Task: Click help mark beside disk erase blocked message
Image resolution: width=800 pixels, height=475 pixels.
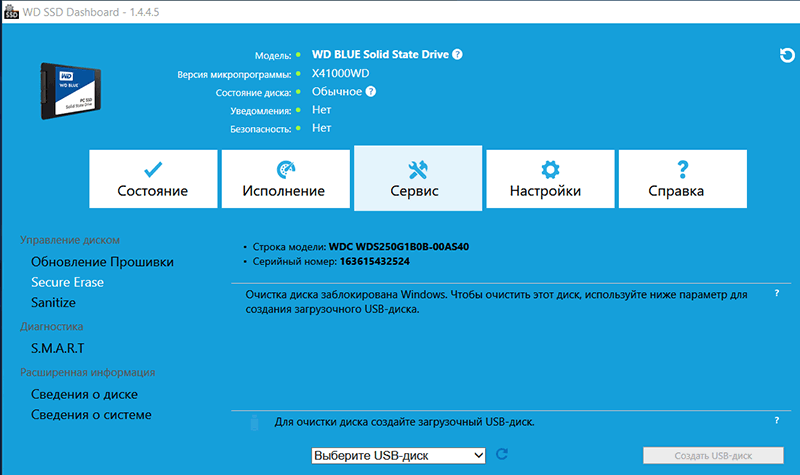Action: point(777,293)
